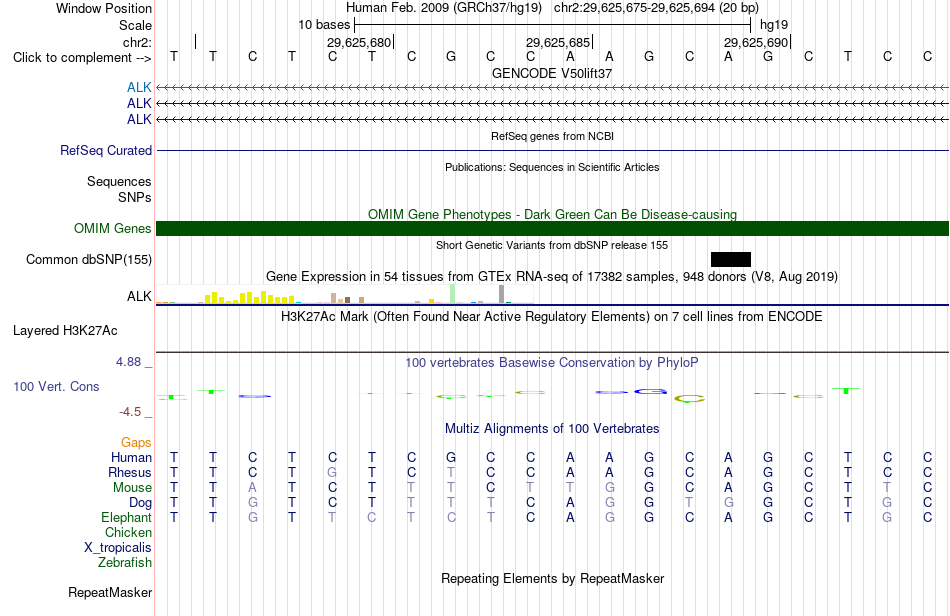Click the greyed A in the Mouse row
This screenshot has width=950, height=616.
[253, 488]
